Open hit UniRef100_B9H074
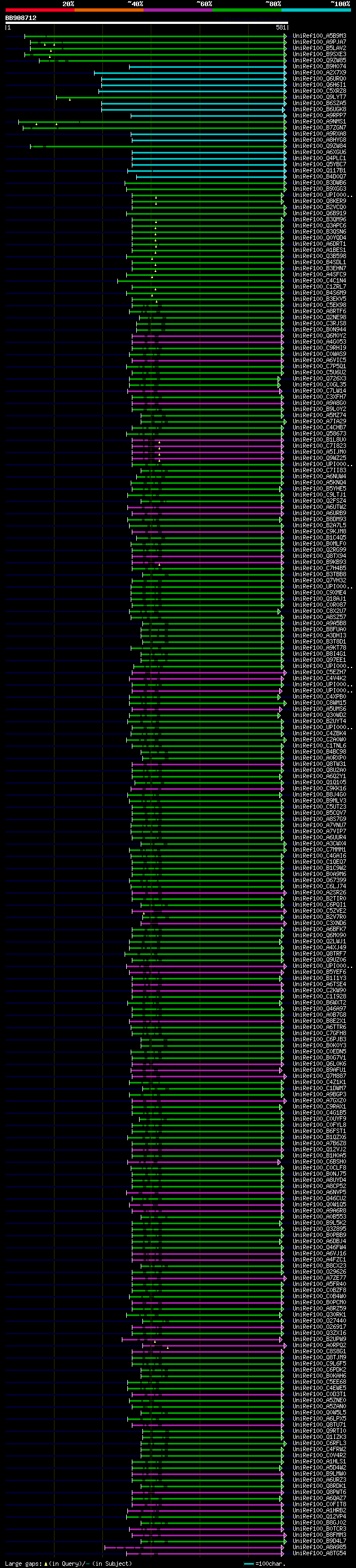356x1568 pixels. pos(319,66)
